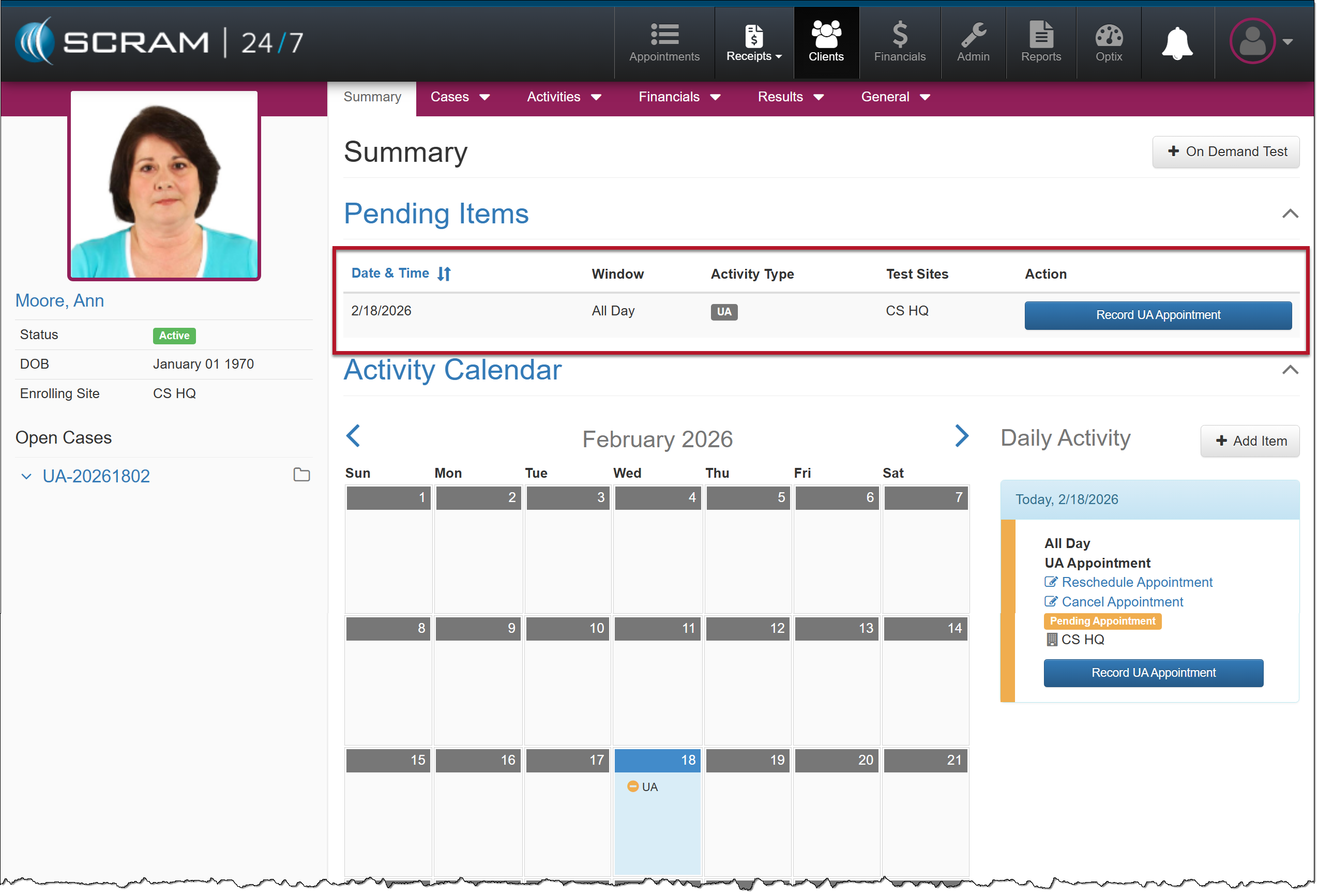Open the user profile avatar menu
Viewport: 1318px width, 896px height.
[x=1254, y=41]
